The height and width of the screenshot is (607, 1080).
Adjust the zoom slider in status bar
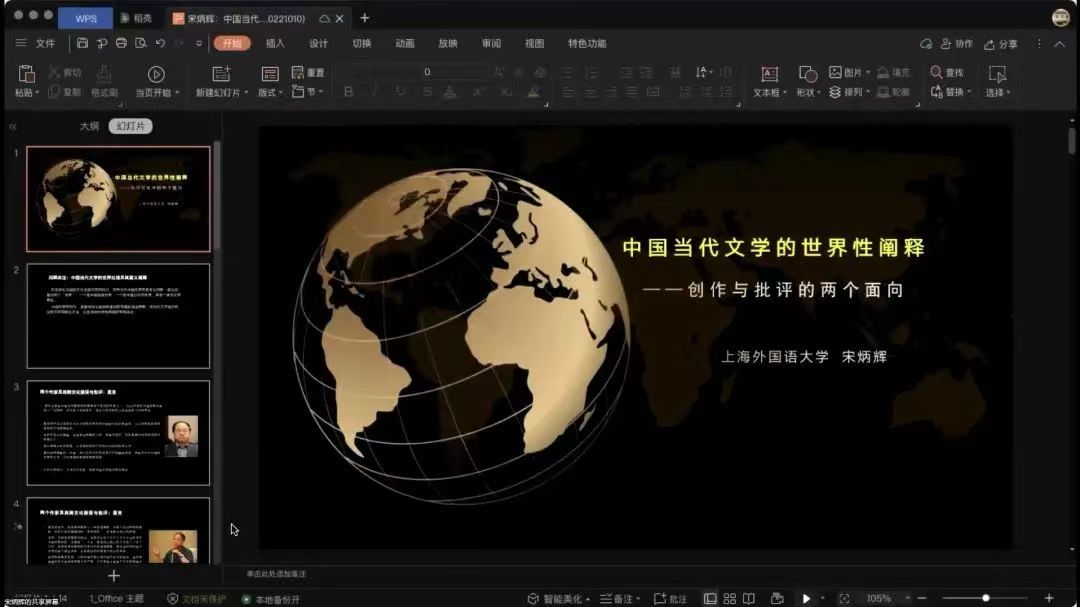985,598
